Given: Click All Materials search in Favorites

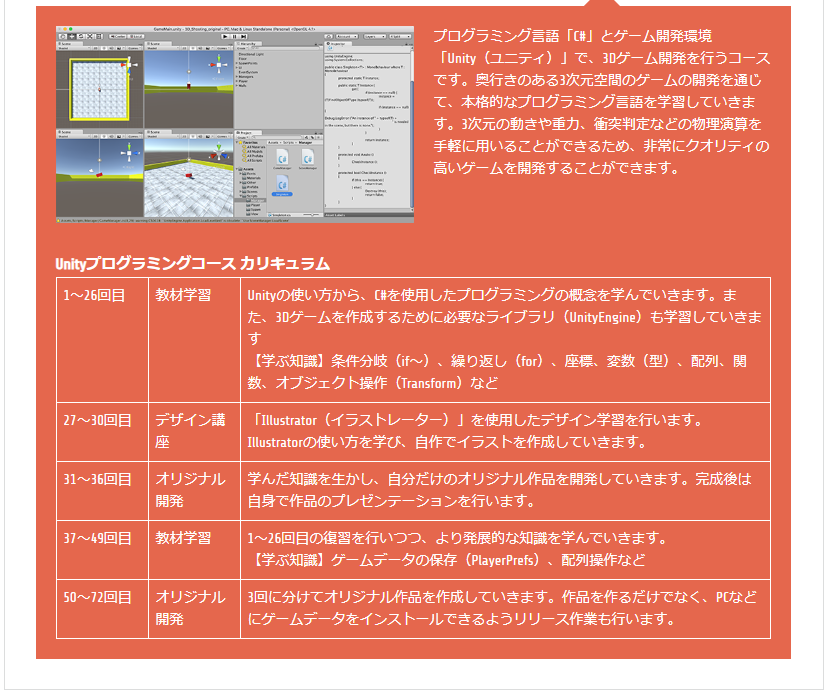Looking at the screenshot, I should (x=254, y=147).
